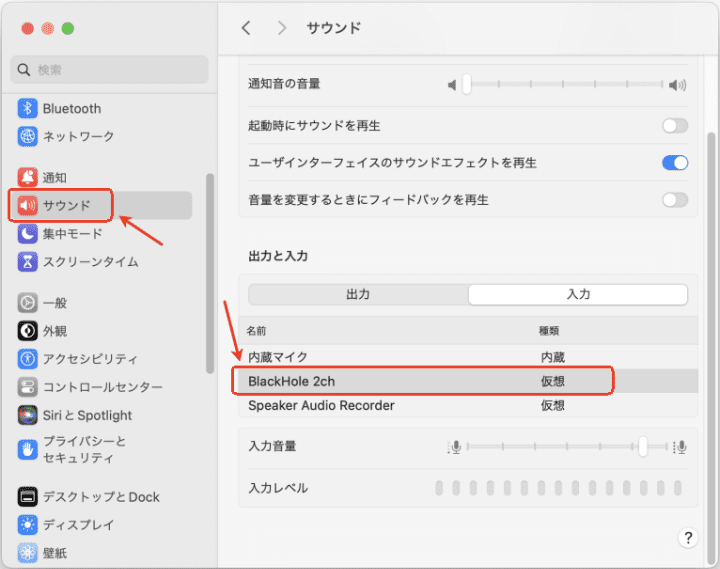Switch to the 出力 tab
The height and width of the screenshot is (569, 720).
[x=358, y=294]
